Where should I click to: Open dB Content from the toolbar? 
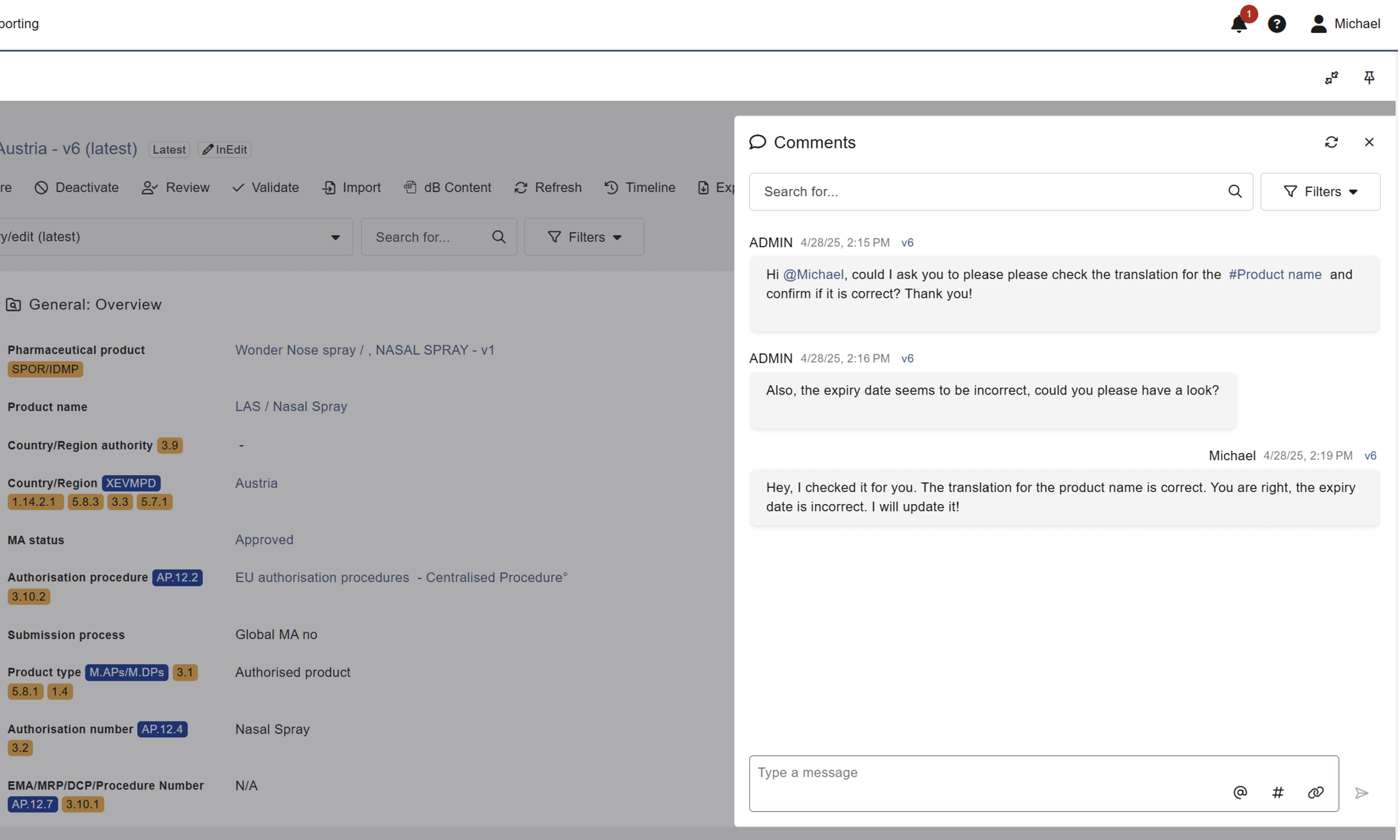(x=447, y=187)
